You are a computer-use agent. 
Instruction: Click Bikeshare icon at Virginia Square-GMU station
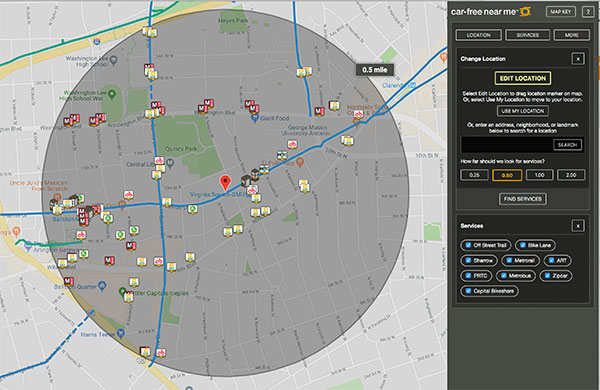[251, 190]
